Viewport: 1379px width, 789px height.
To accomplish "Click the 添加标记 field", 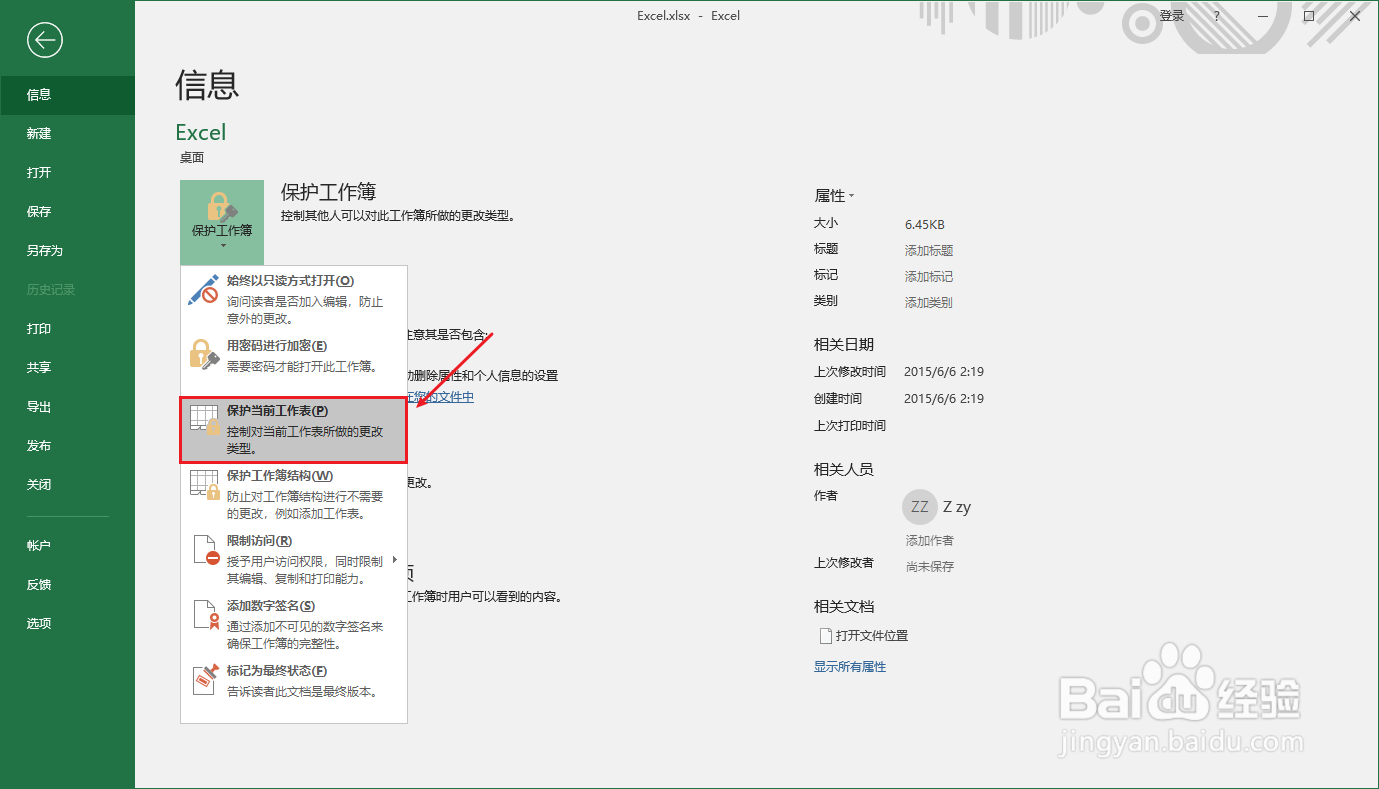I will tap(929, 276).
